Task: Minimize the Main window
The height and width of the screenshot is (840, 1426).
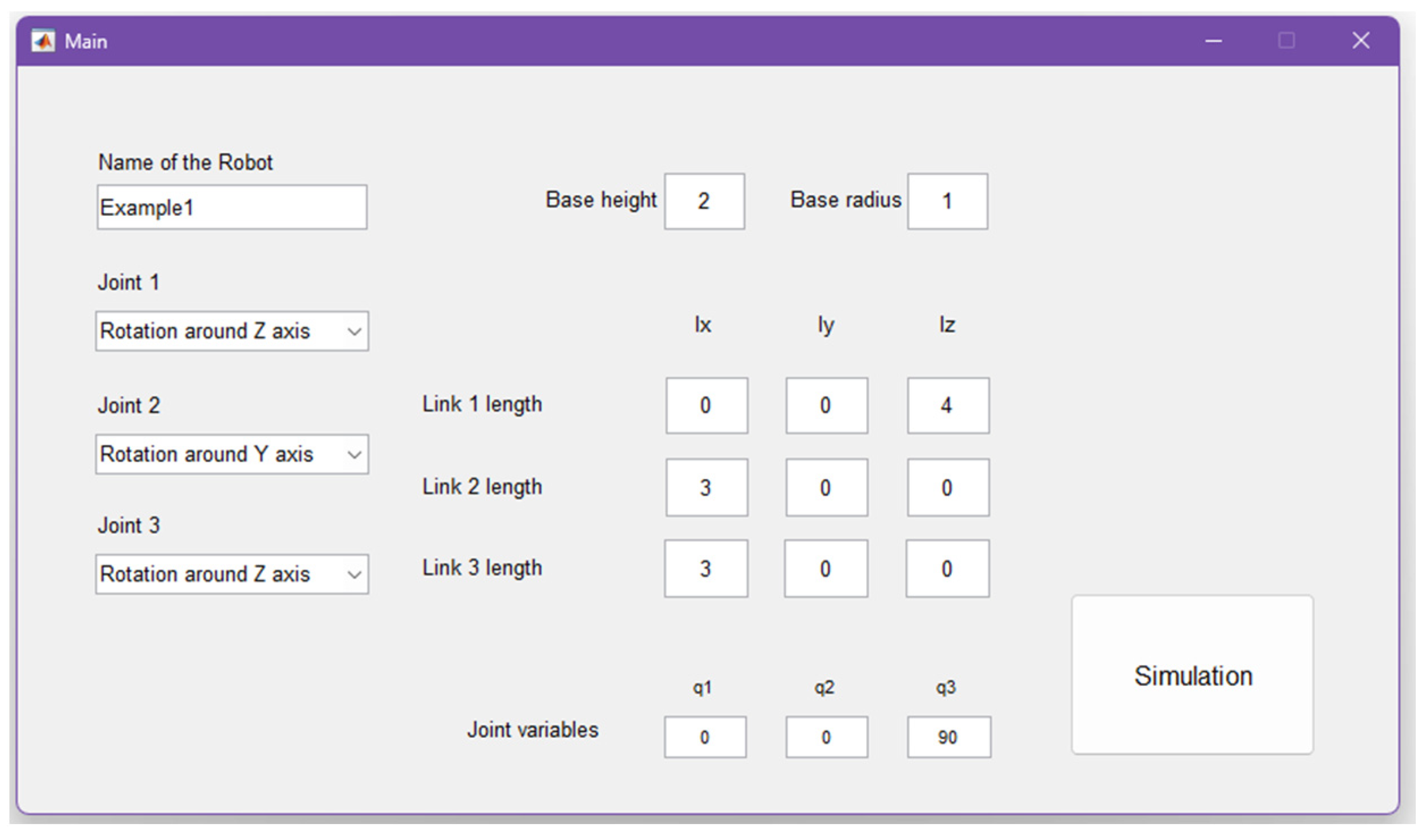Action: point(1213,41)
